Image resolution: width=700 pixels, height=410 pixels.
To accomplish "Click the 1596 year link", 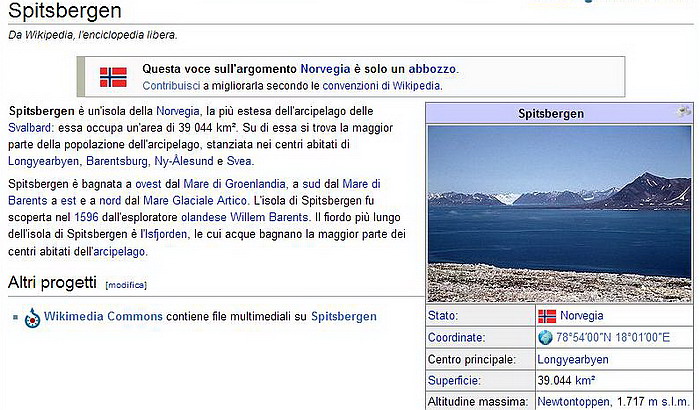I will 86,218.
